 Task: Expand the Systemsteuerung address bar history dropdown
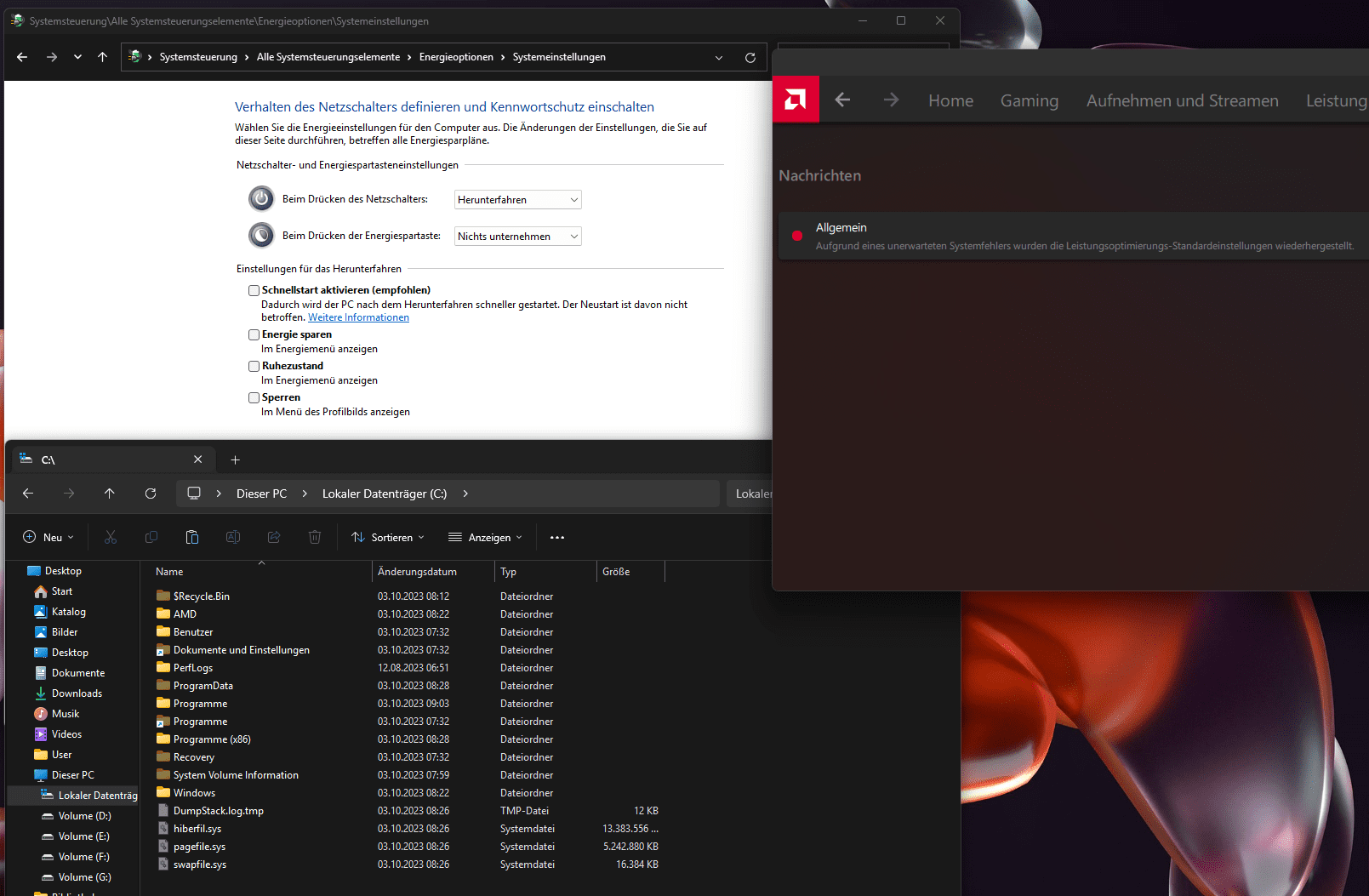719,57
